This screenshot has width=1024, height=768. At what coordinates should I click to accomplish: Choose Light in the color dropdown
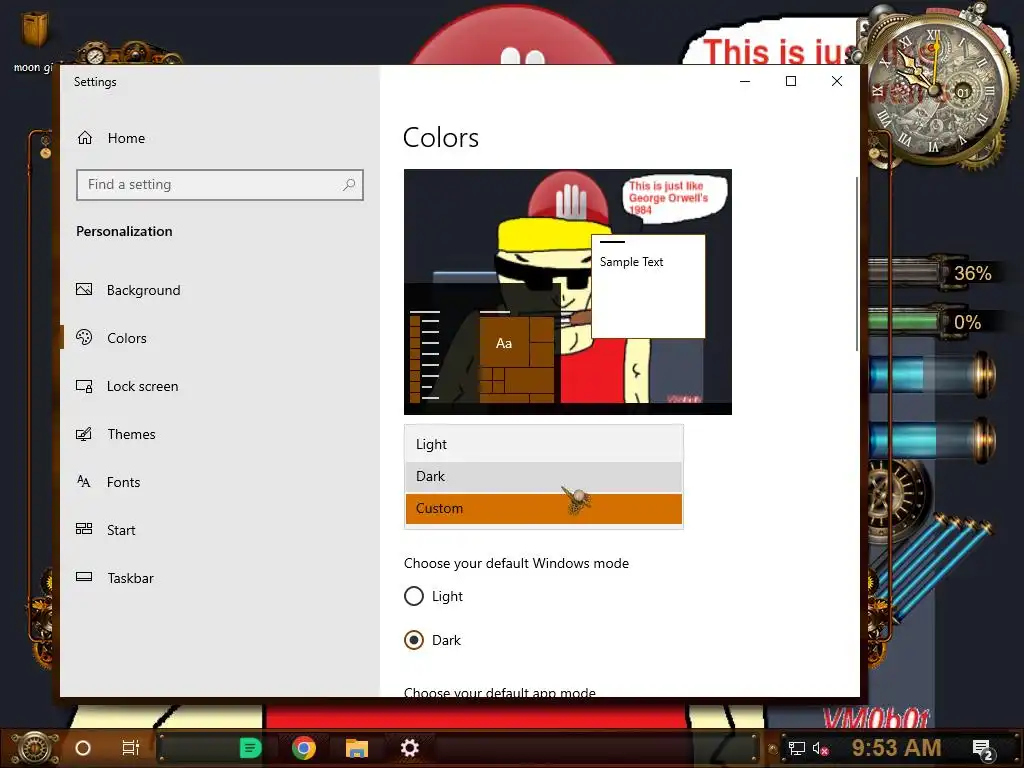pyautogui.click(x=543, y=444)
